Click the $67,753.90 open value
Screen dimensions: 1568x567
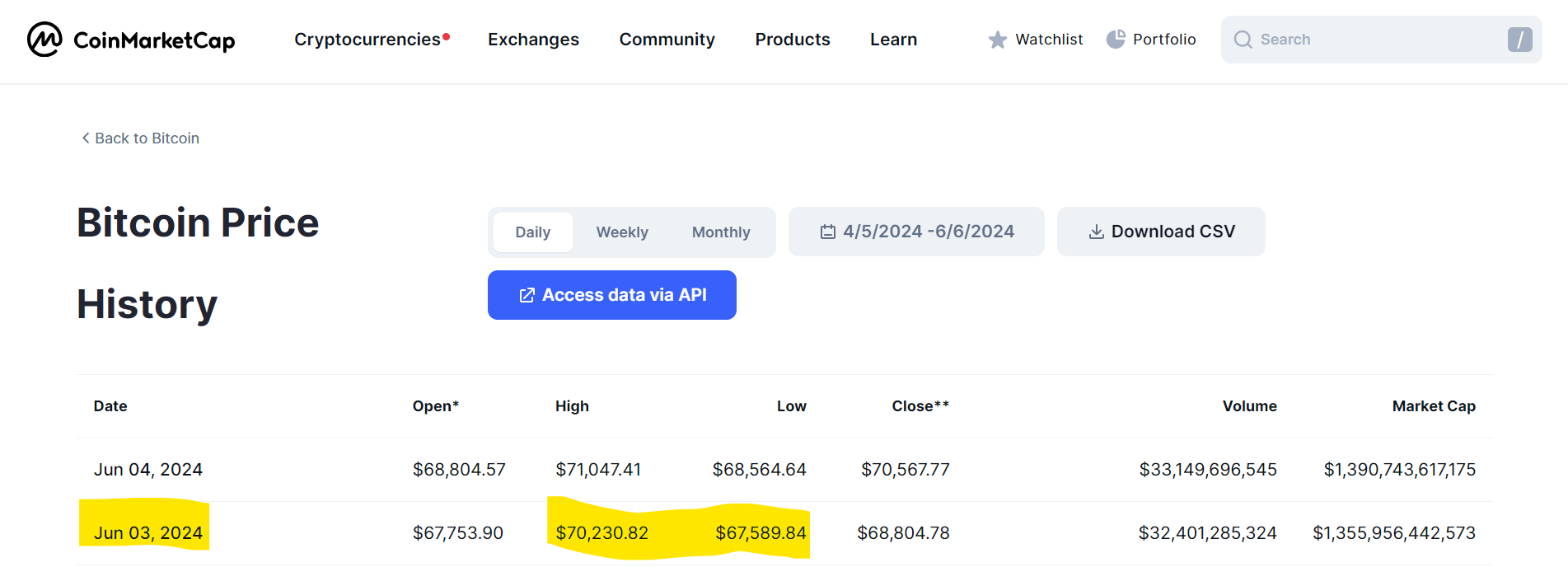pyautogui.click(x=458, y=533)
